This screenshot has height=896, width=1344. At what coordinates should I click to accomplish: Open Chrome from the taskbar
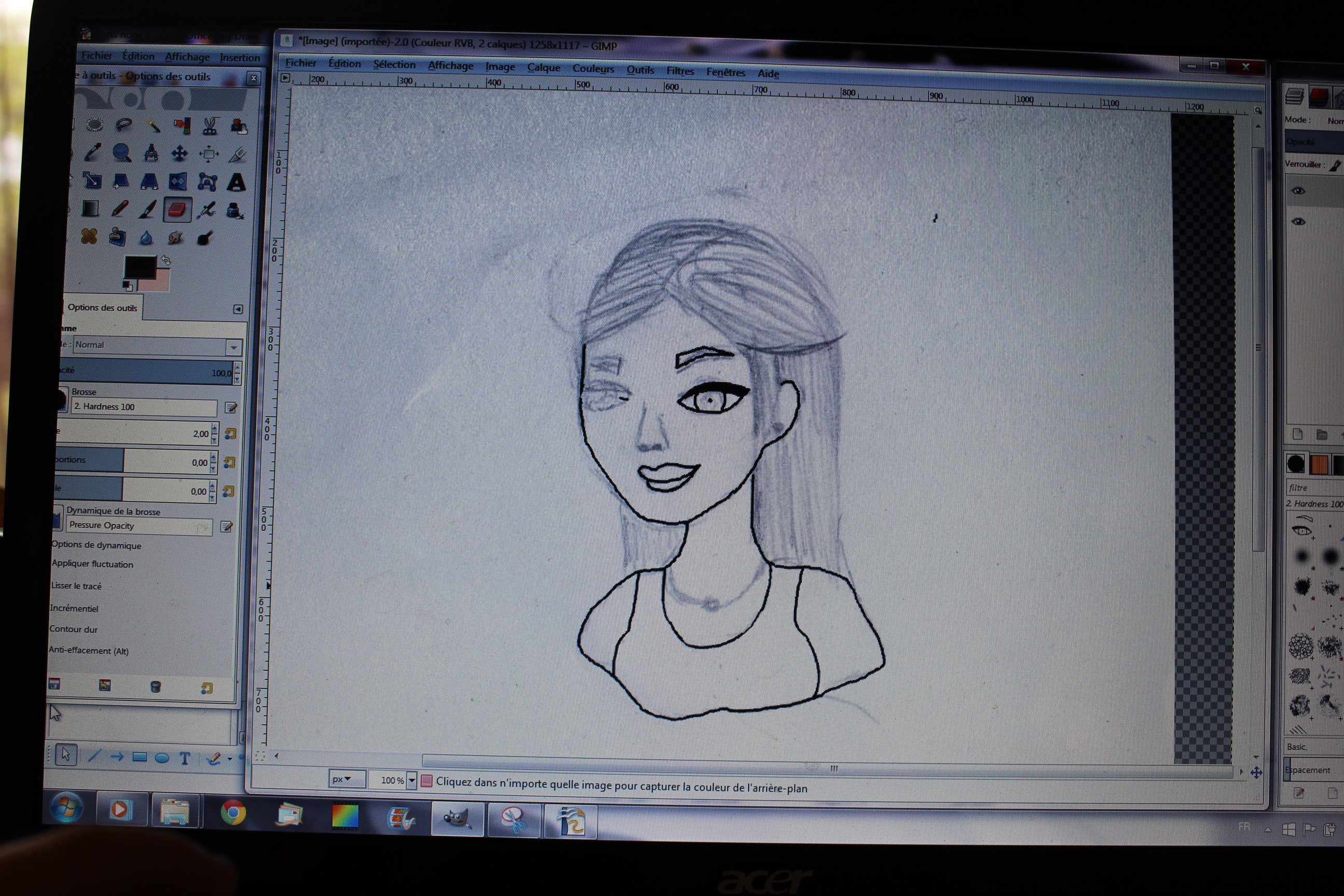pos(233,812)
